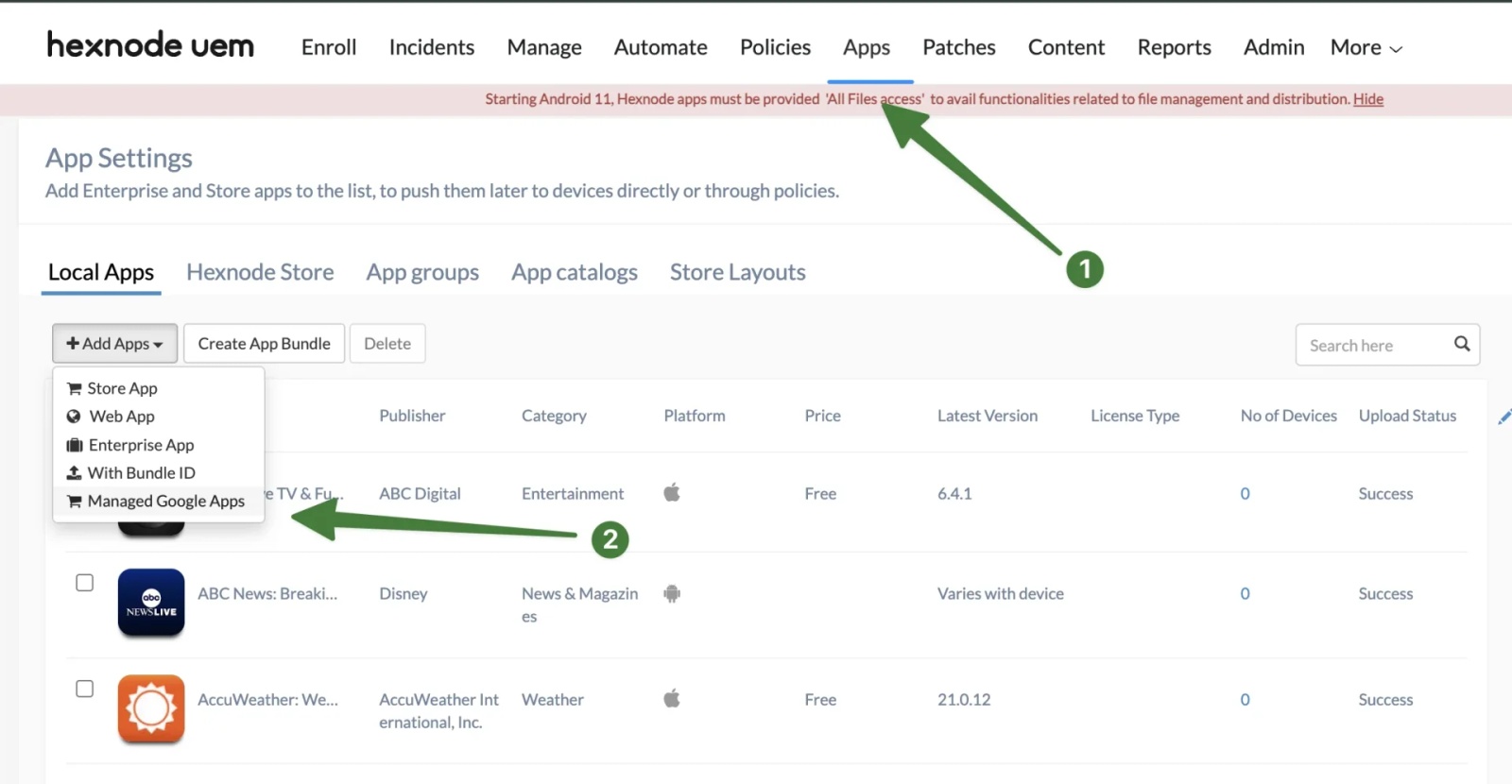Image resolution: width=1512 pixels, height=784 pixels.
Task: Open the Admin navigation item
Action: pos(1274,47)
